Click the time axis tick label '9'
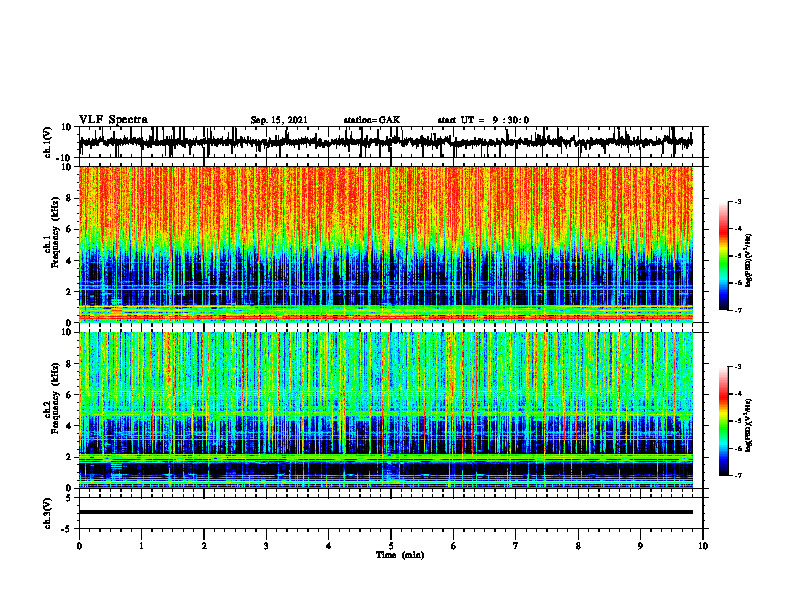Viewport: 792px width, 612px height. [640, 546]
